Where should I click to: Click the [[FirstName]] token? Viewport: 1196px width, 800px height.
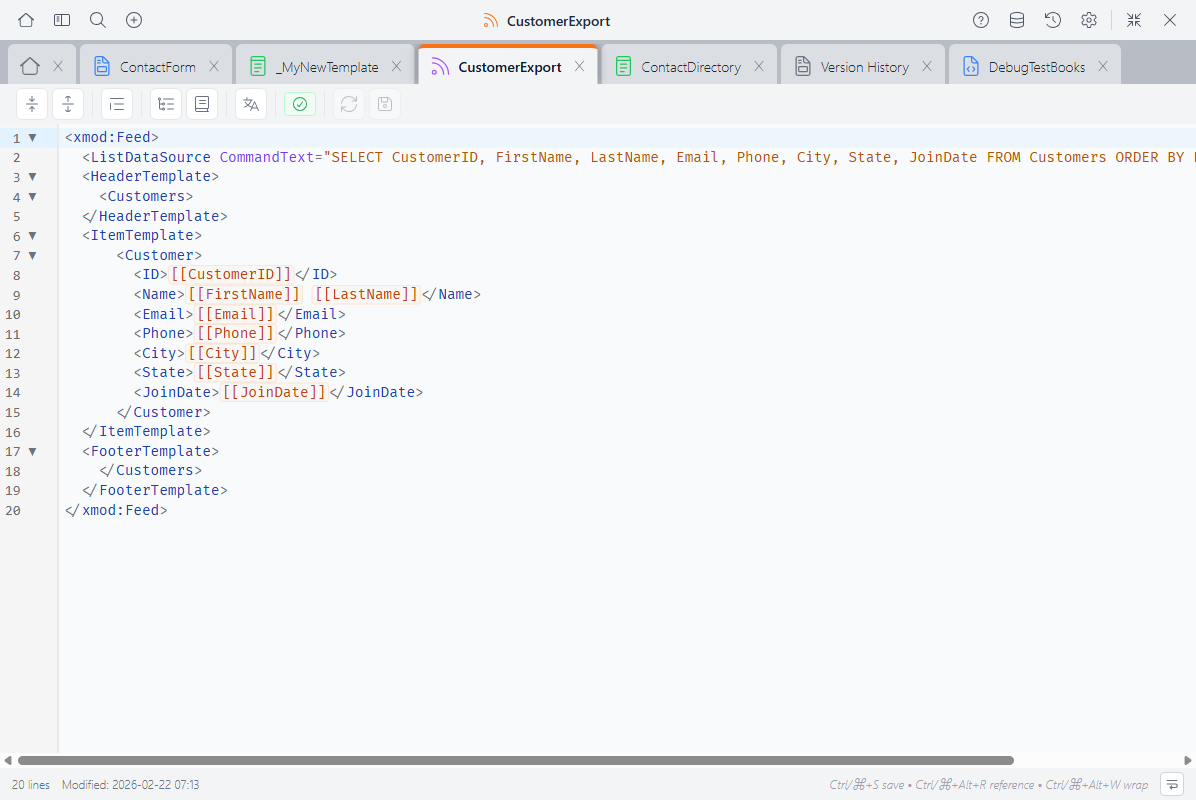[244, 294]
